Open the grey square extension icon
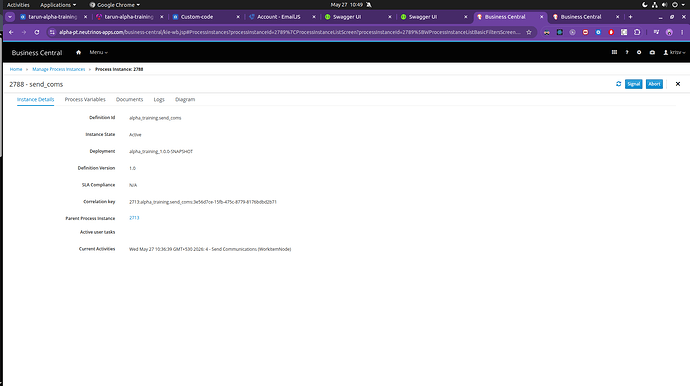 624,32
